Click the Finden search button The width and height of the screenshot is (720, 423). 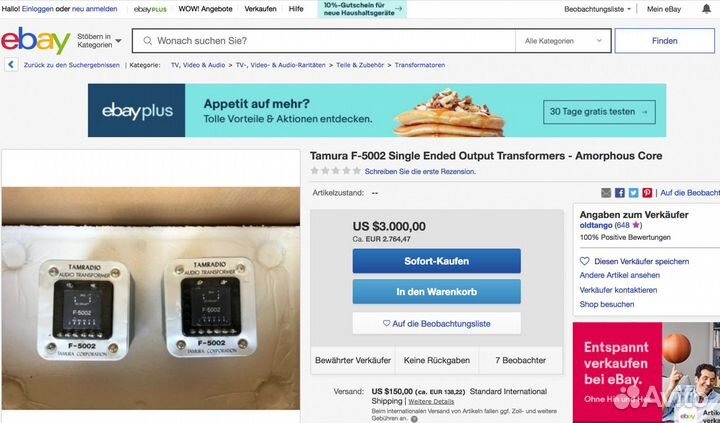664,41
